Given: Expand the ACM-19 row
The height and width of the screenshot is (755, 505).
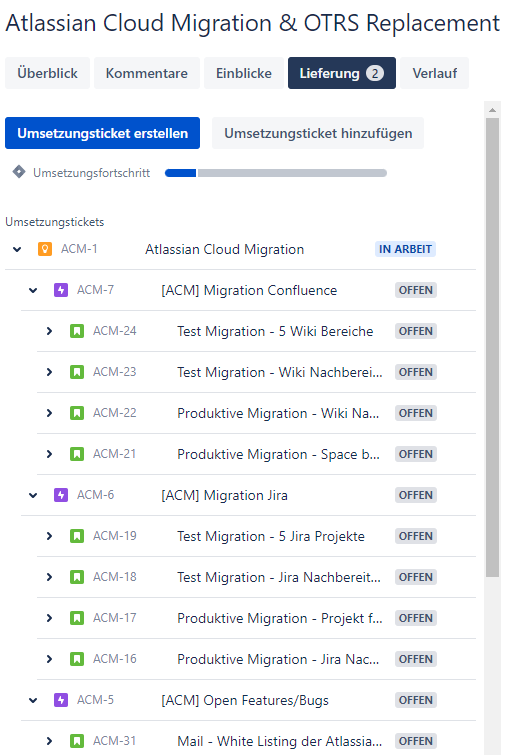Looking at the screenshot, I should (x=49, y=536).
